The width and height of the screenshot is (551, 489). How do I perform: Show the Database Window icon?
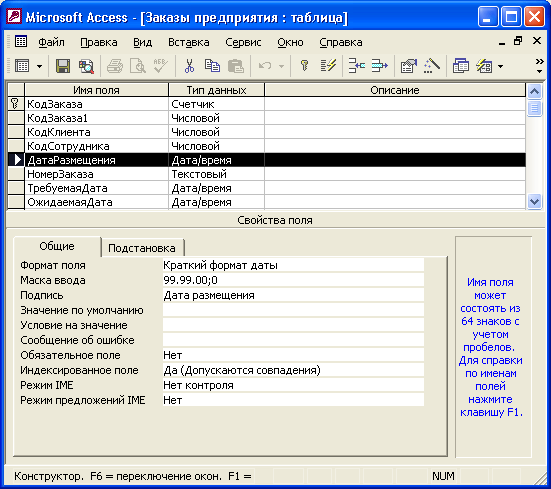pos(460,66)
